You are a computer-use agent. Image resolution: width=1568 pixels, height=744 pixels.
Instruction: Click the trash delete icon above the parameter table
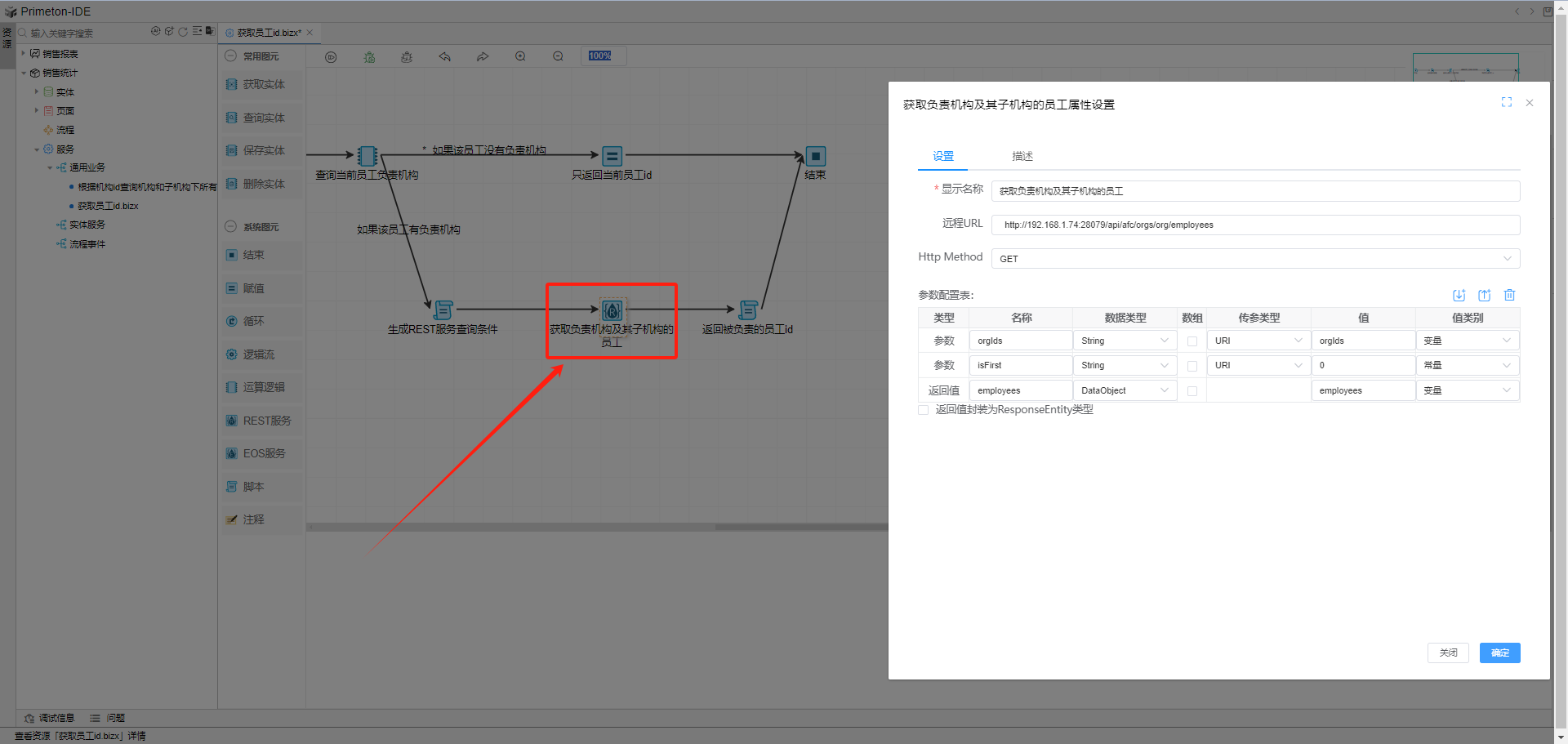click(1509, 296)
